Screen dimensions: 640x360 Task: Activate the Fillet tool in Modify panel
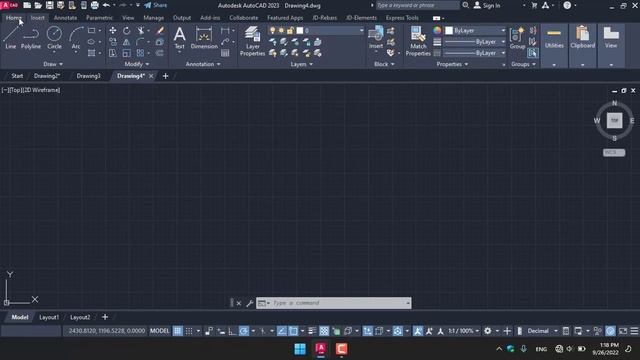(x=140, y=42)
